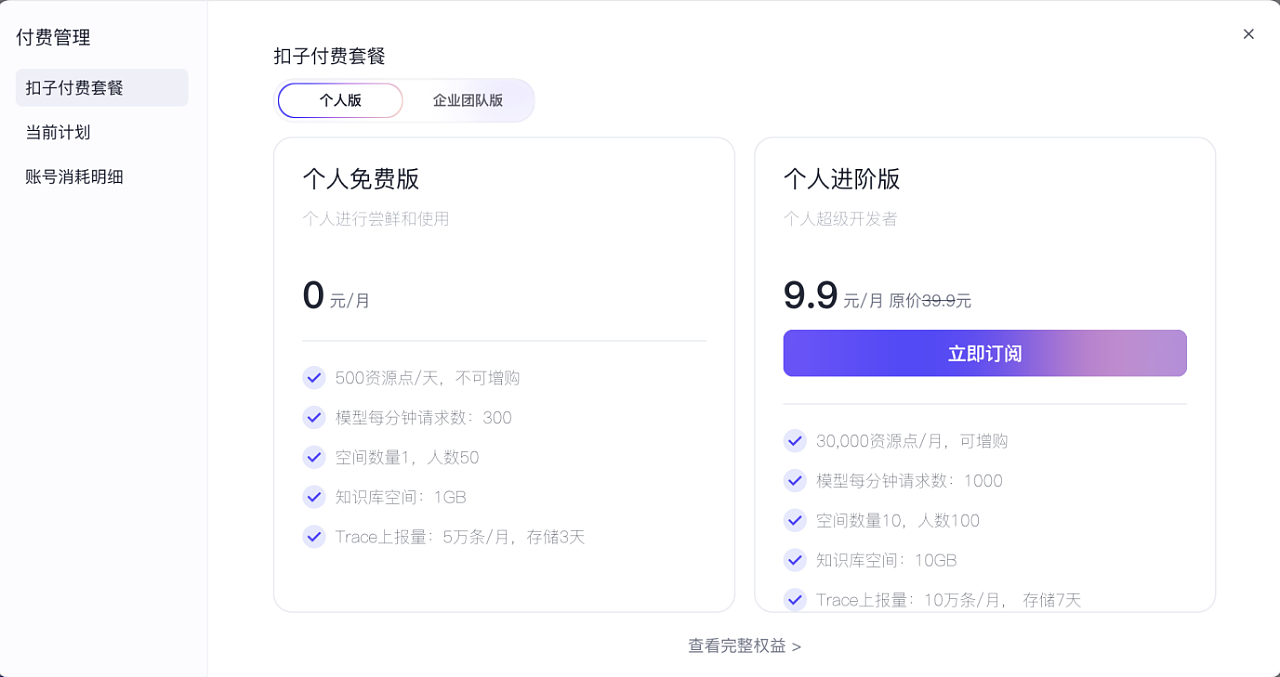Click the 立即订阅 subscribe button

[x=984, y=353]
